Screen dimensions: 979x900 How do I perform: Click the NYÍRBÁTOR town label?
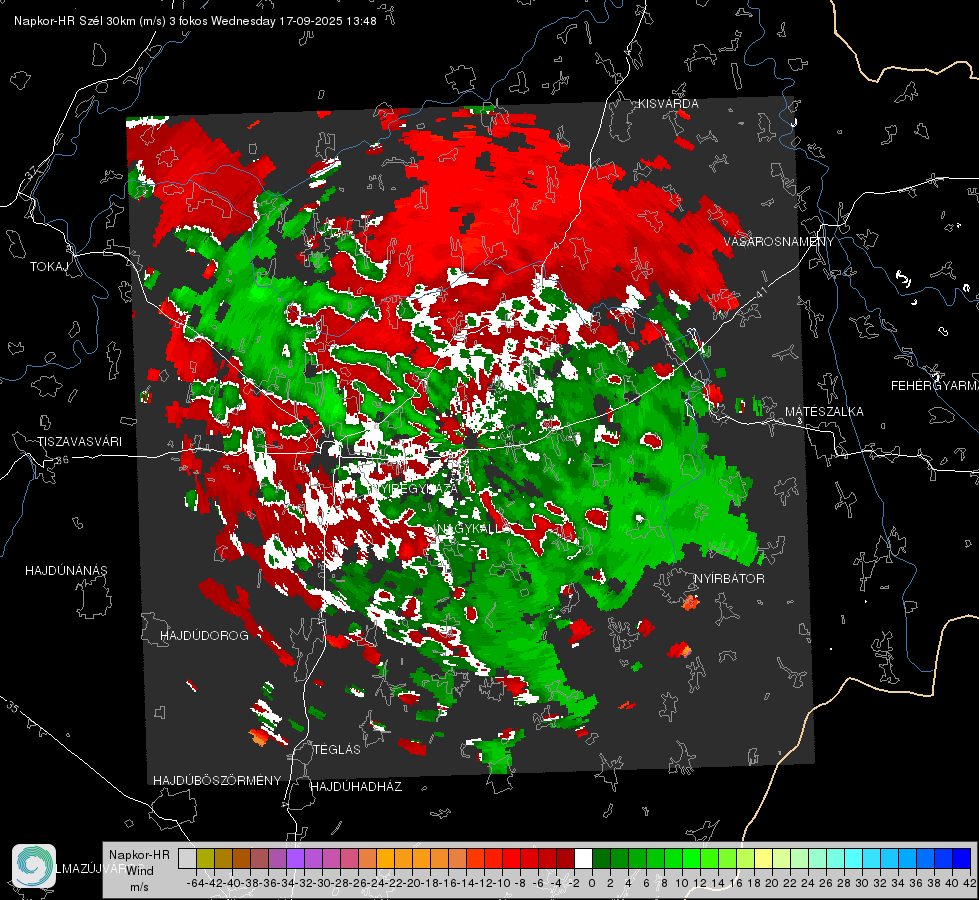click(x=729, y=579)
